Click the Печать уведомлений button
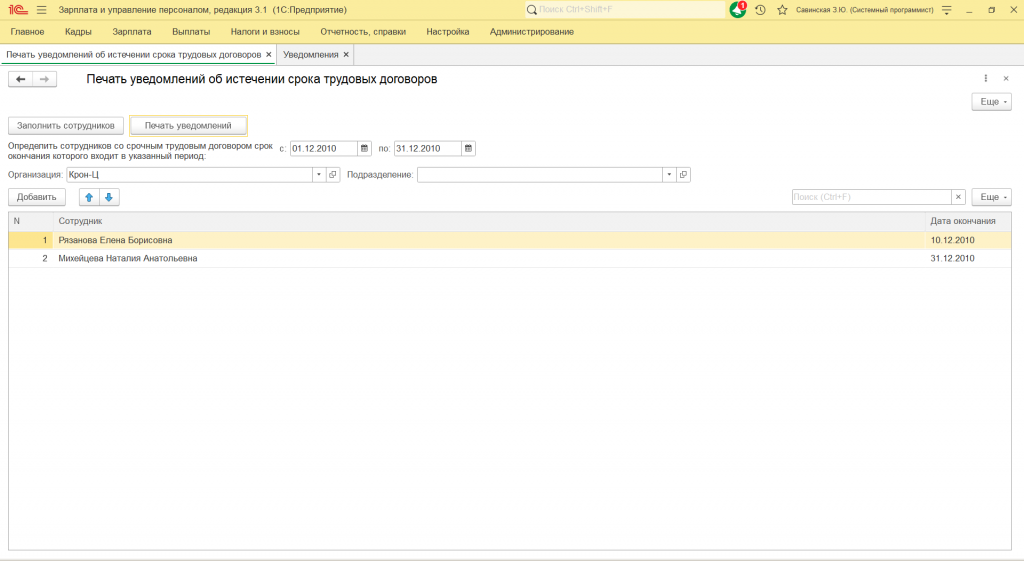The image size is (1024, 561). coord(188,125)
